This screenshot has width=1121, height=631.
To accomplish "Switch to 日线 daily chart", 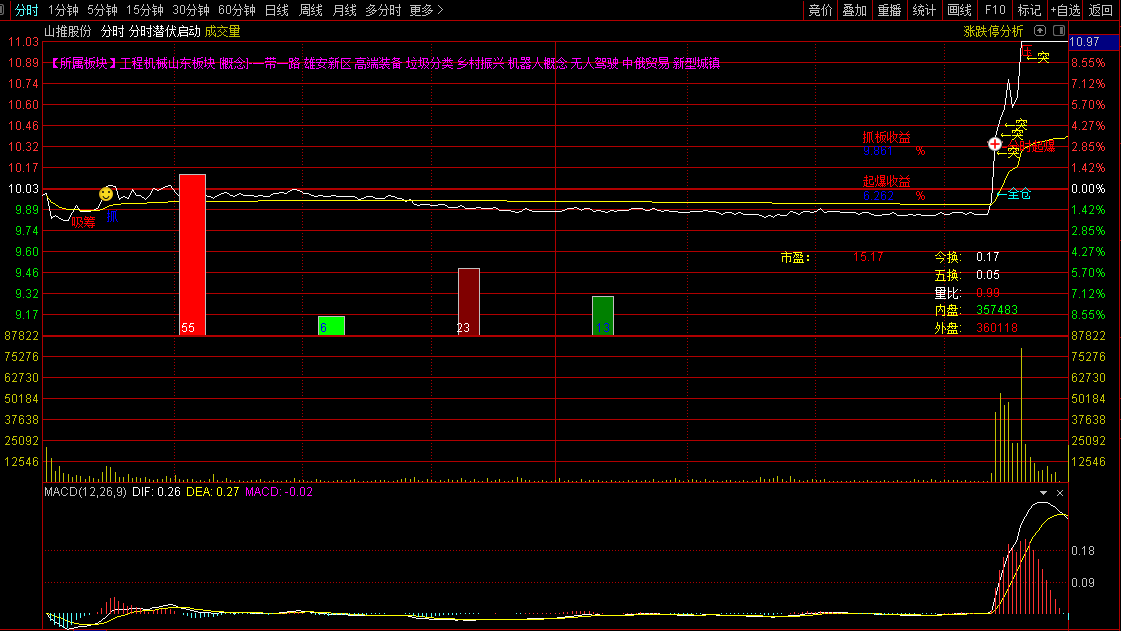I will [x=277, y=10].
